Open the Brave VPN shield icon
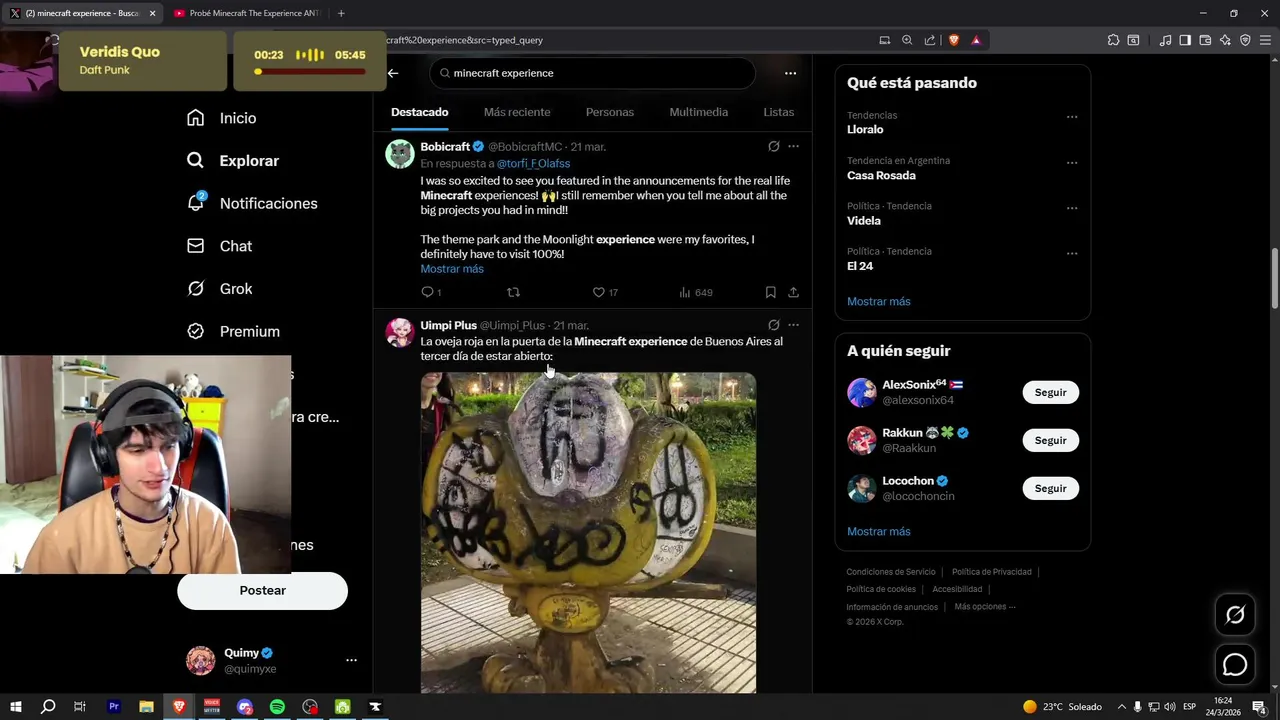Viewport: 1280px width, 720px height. point(1245,40)
